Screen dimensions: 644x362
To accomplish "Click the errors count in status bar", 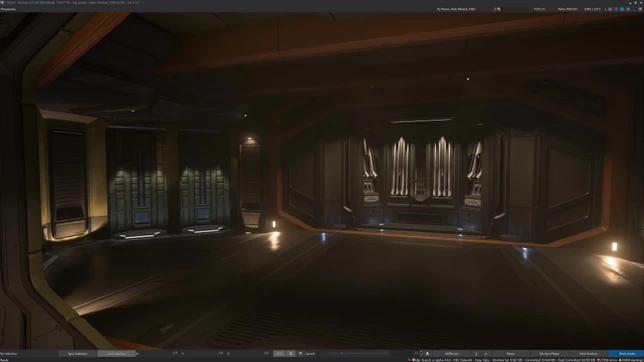I will (607, 360).
